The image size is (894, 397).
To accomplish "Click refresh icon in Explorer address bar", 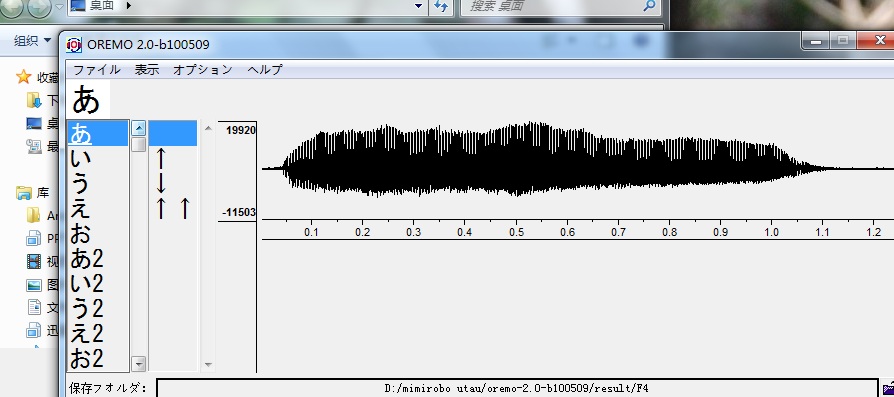I will [441, 6].
